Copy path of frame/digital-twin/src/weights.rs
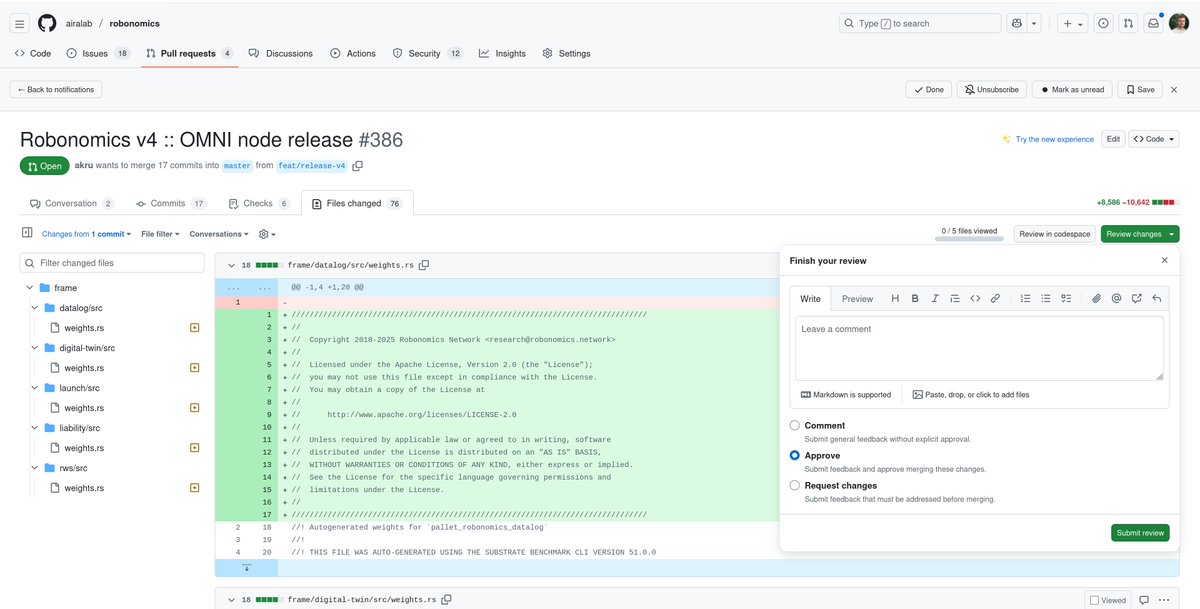Screen dimensions: 1200x609 (447, 600)
